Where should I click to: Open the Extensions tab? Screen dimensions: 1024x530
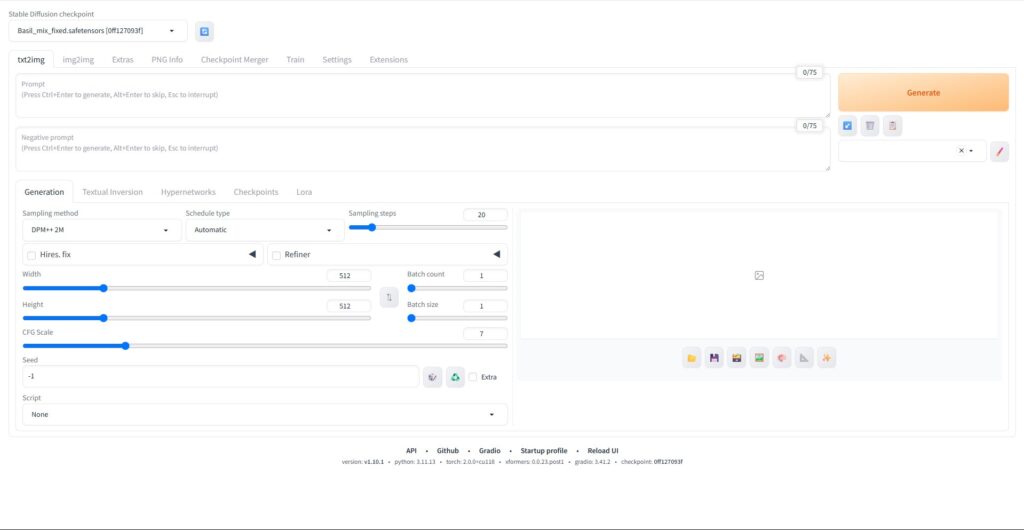click(x=389, y=59)
